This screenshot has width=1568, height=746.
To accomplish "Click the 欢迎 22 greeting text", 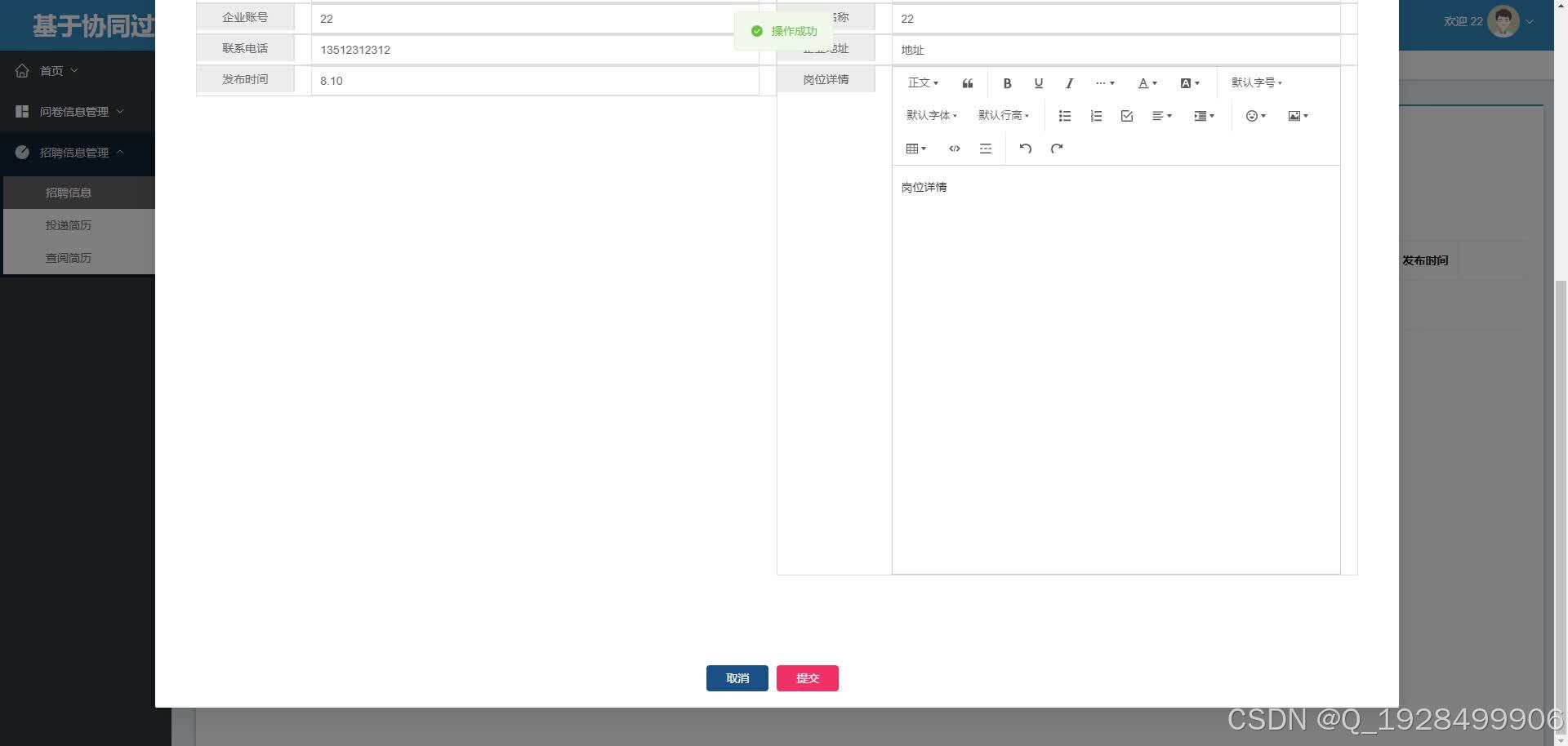I will [1463, 21].
